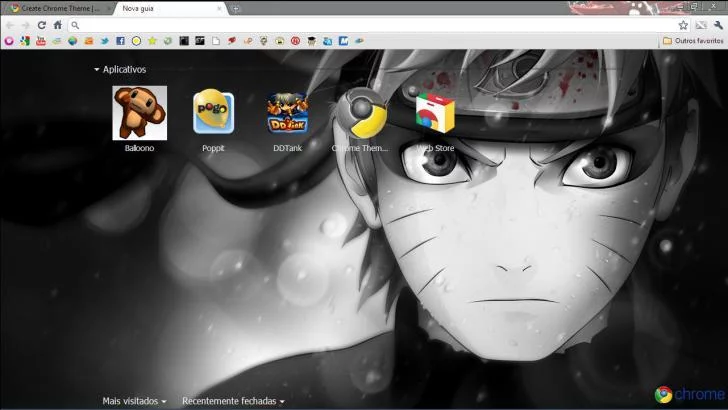
Task: Open the Outros favoritos folder
Action: click(693, 41)
